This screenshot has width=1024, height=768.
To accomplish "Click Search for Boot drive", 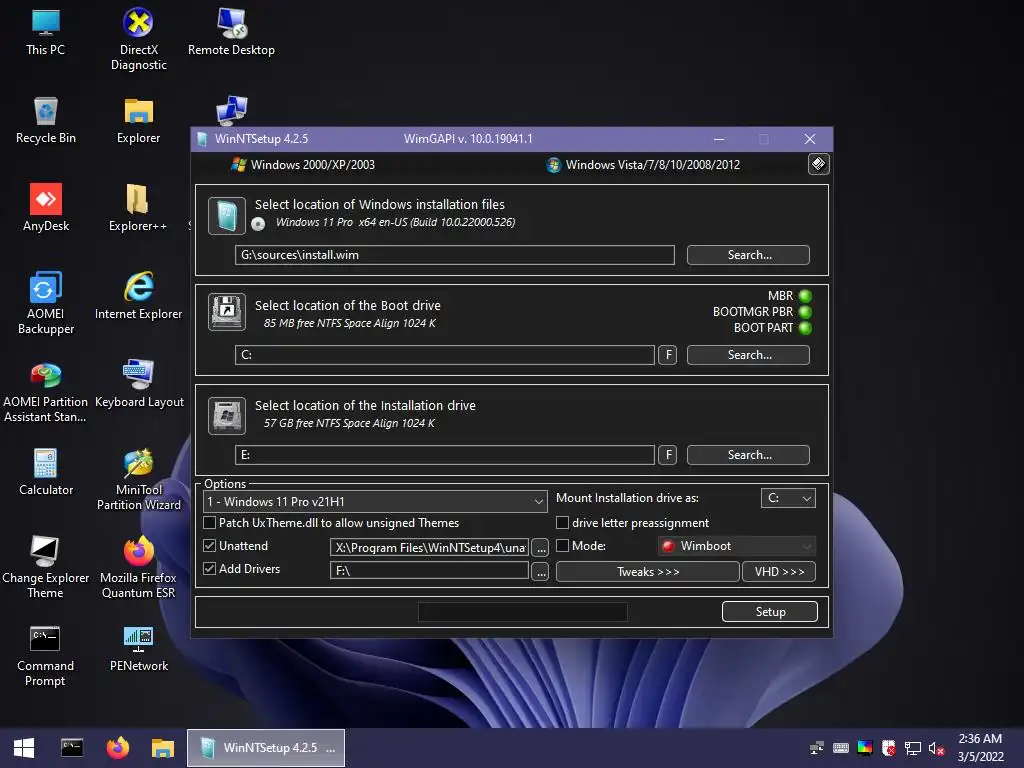I will [748, 355].
